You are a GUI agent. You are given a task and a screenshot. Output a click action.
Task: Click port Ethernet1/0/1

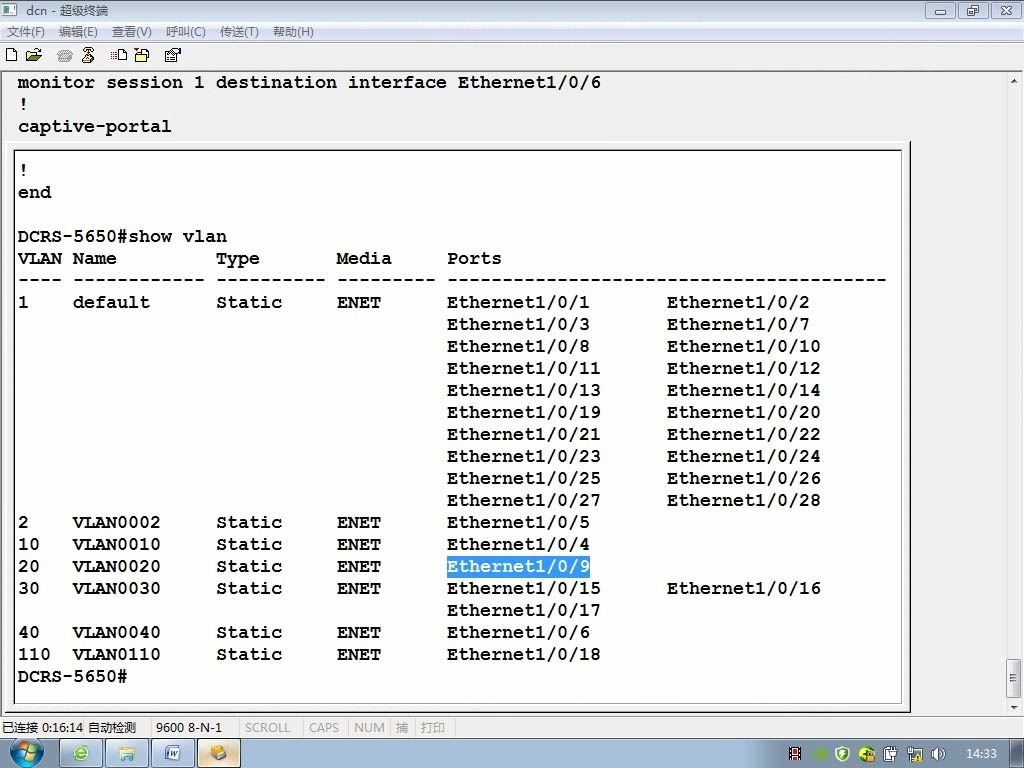point(518,302)
